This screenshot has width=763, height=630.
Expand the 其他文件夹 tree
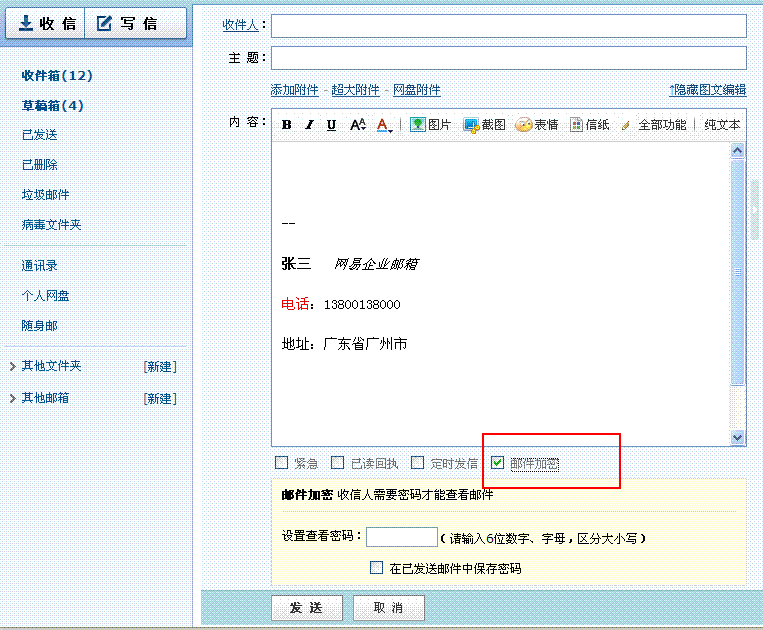13,366
